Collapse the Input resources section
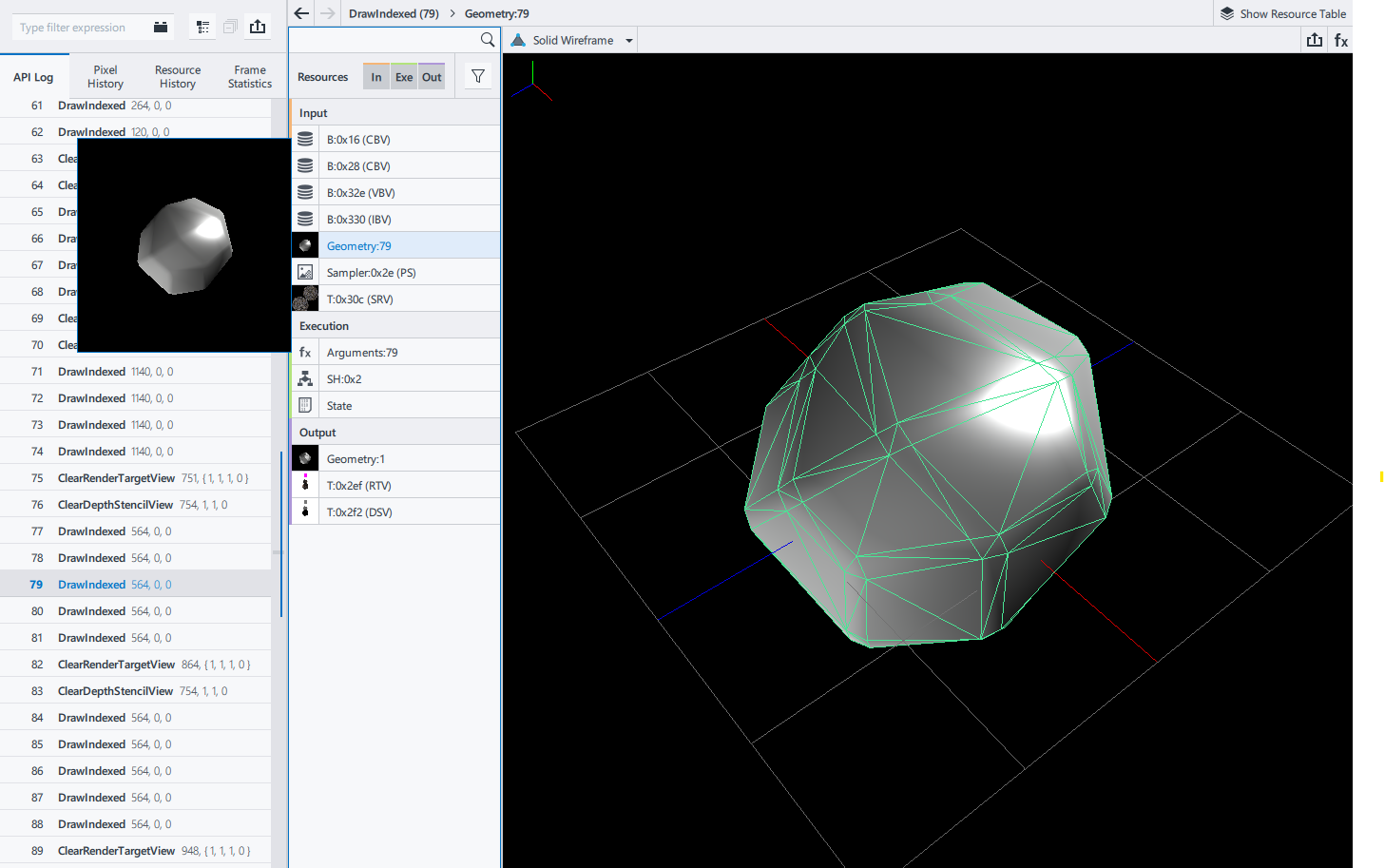Screen dimensions: 1385x868 [314, 113]
